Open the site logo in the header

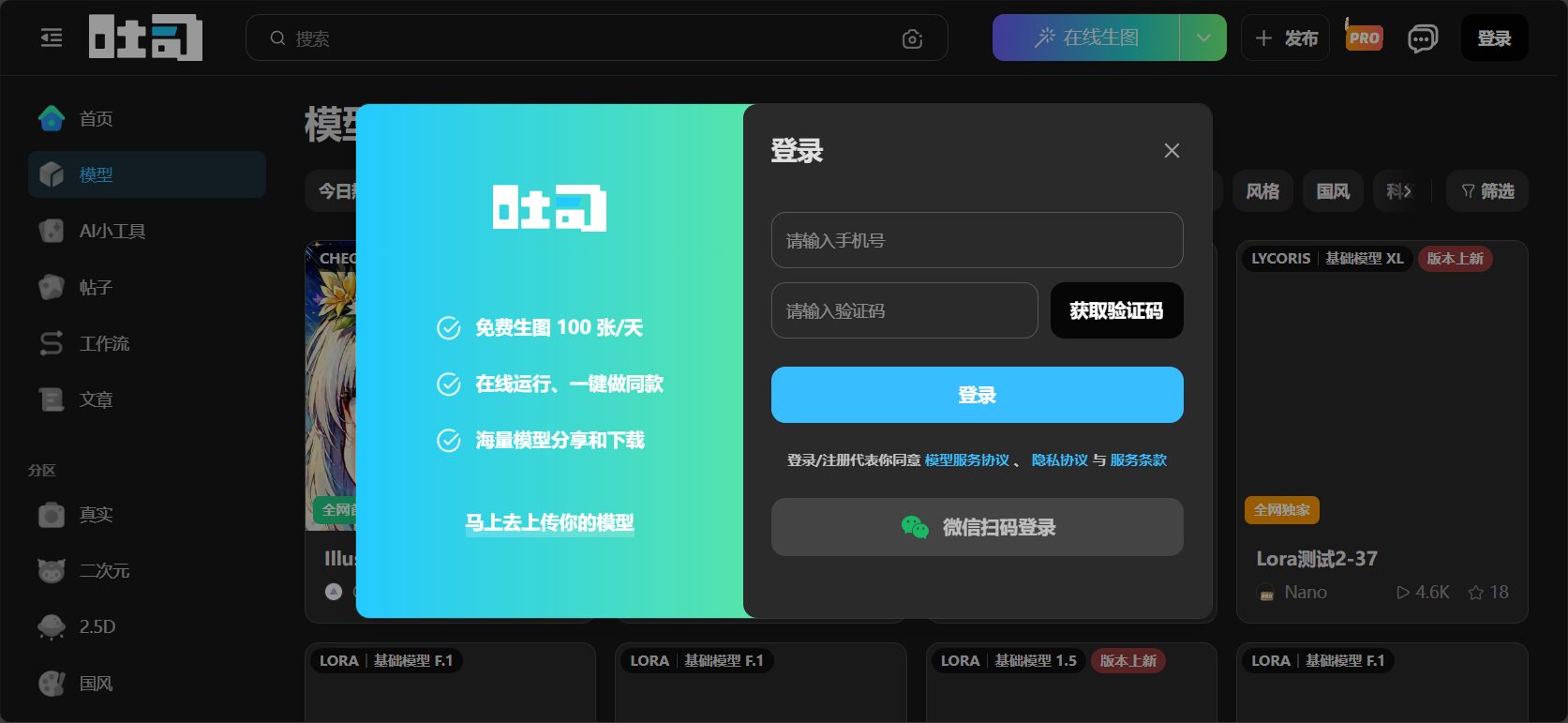click(x=145, y=38)
